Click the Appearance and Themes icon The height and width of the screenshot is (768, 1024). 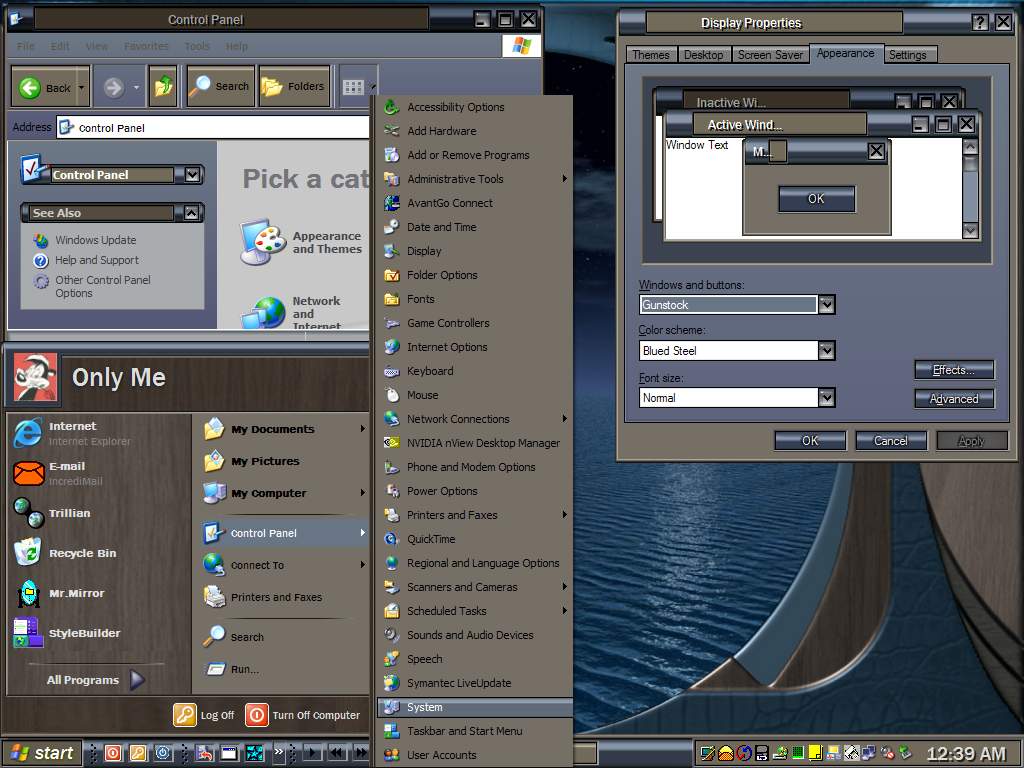263,242
